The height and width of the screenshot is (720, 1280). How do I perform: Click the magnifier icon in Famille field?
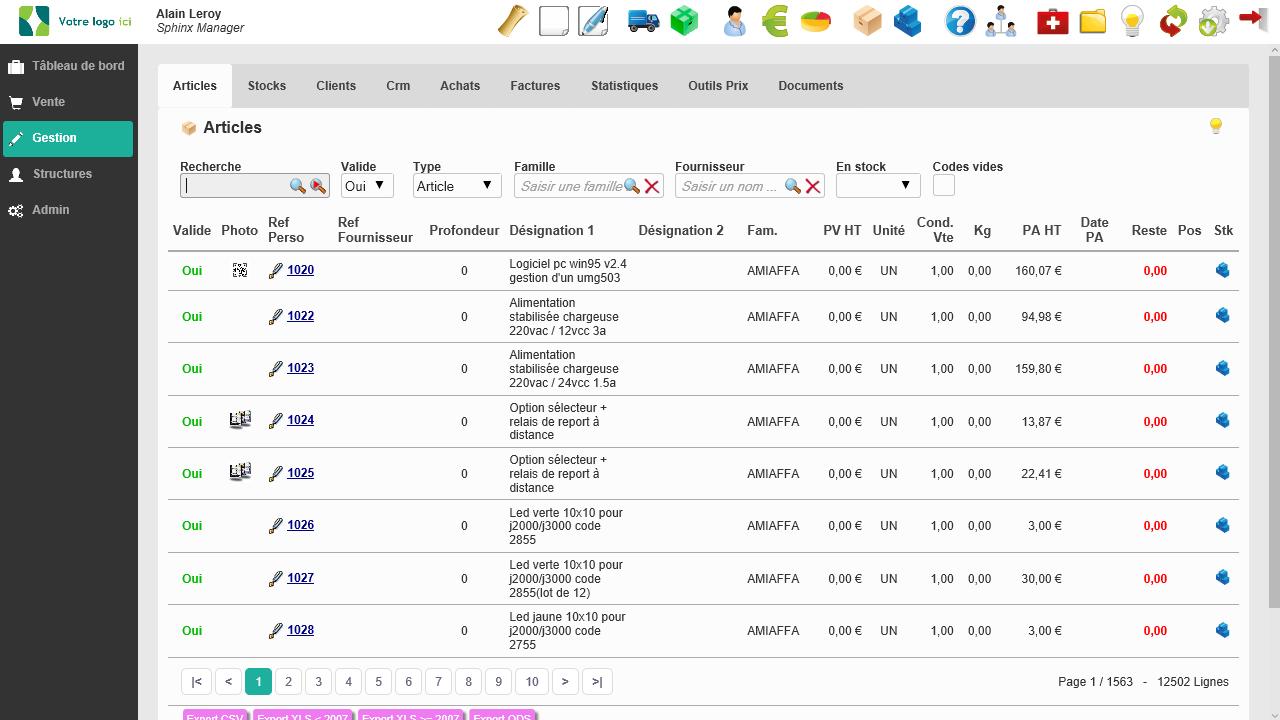coord(632,186)
